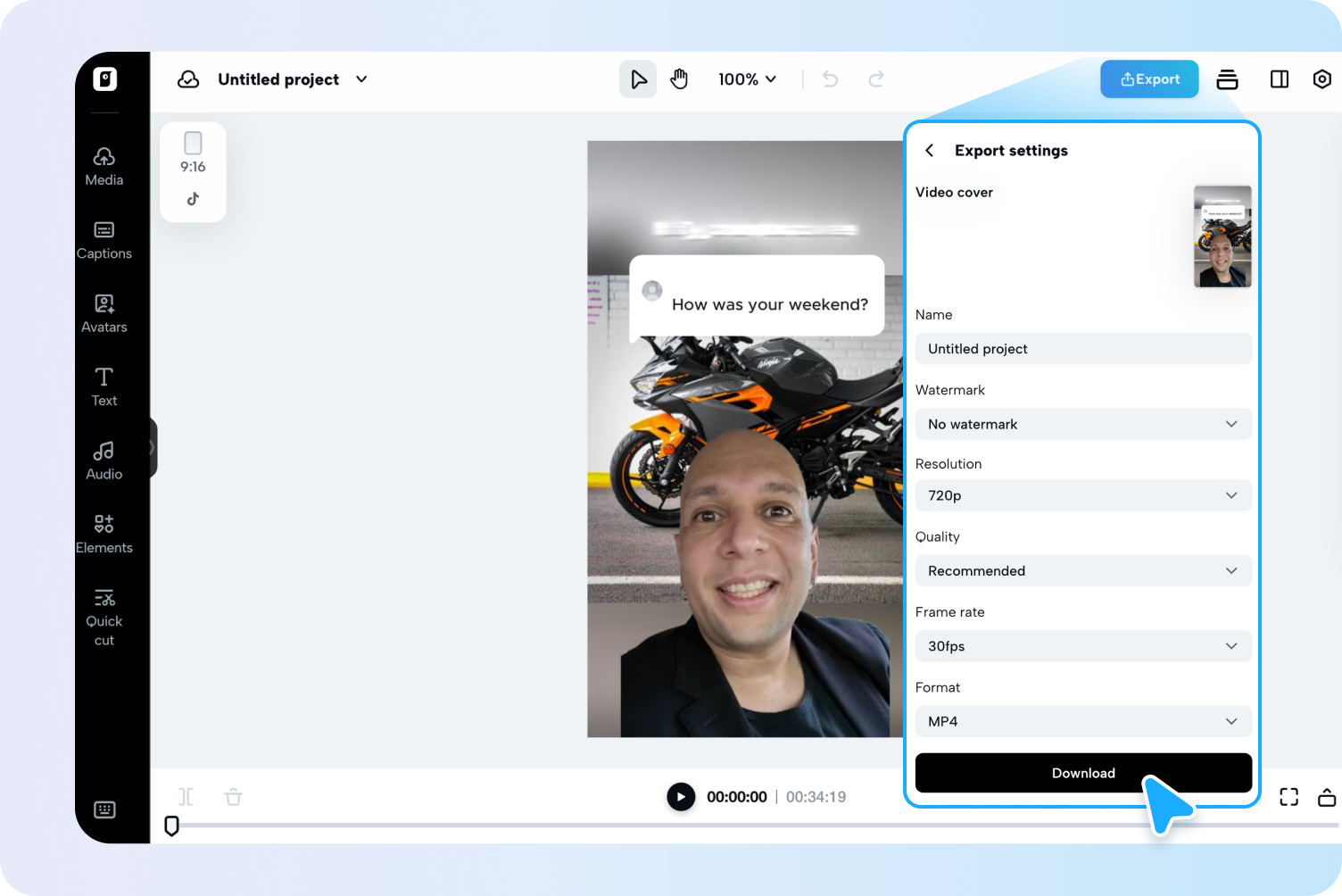Screen dimensions: 1342x896
Task: Open the Captions panel
Action: point(104,240)
